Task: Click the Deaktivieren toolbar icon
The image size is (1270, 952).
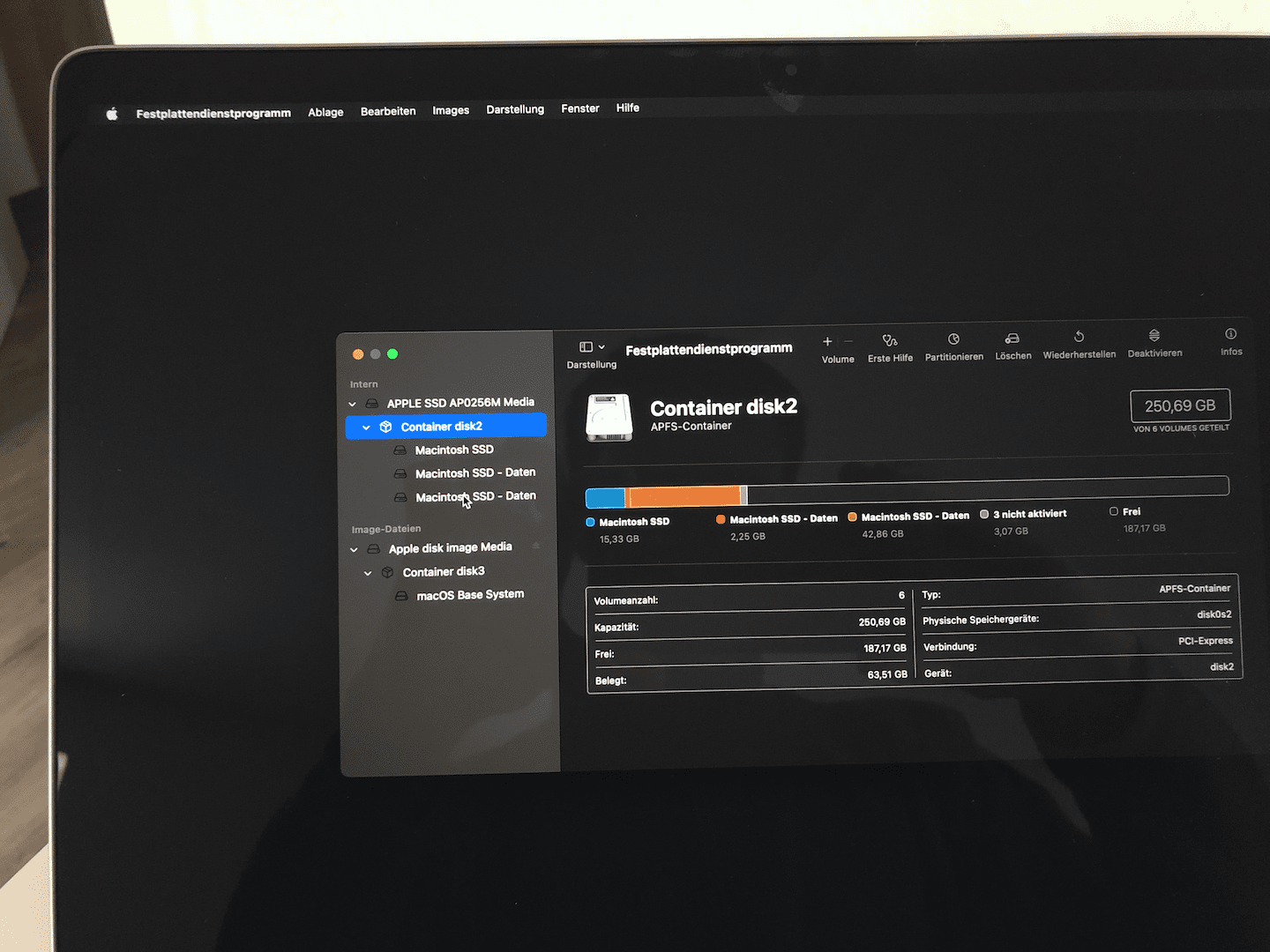Action: click(x=1154, y=335)
